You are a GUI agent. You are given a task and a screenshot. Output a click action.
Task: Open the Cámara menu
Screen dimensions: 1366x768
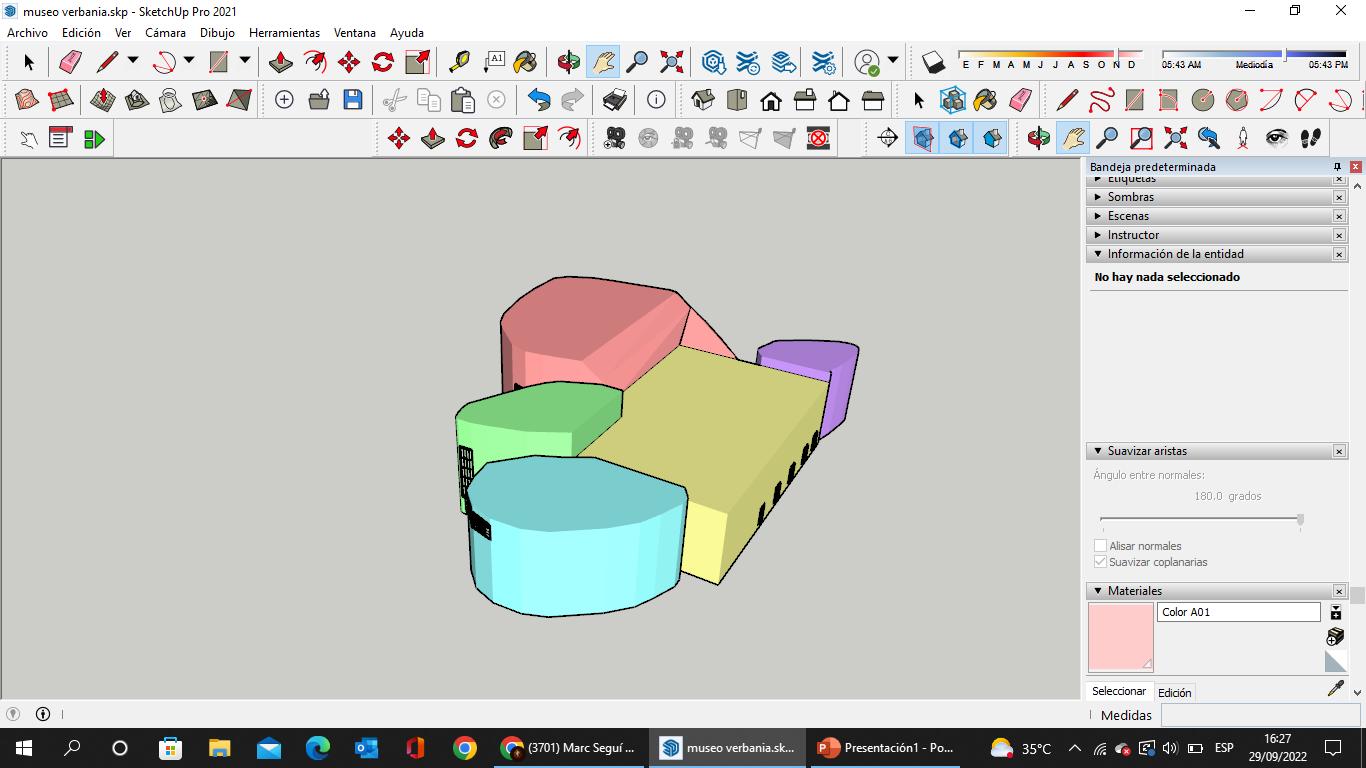(x=165, y=33)
